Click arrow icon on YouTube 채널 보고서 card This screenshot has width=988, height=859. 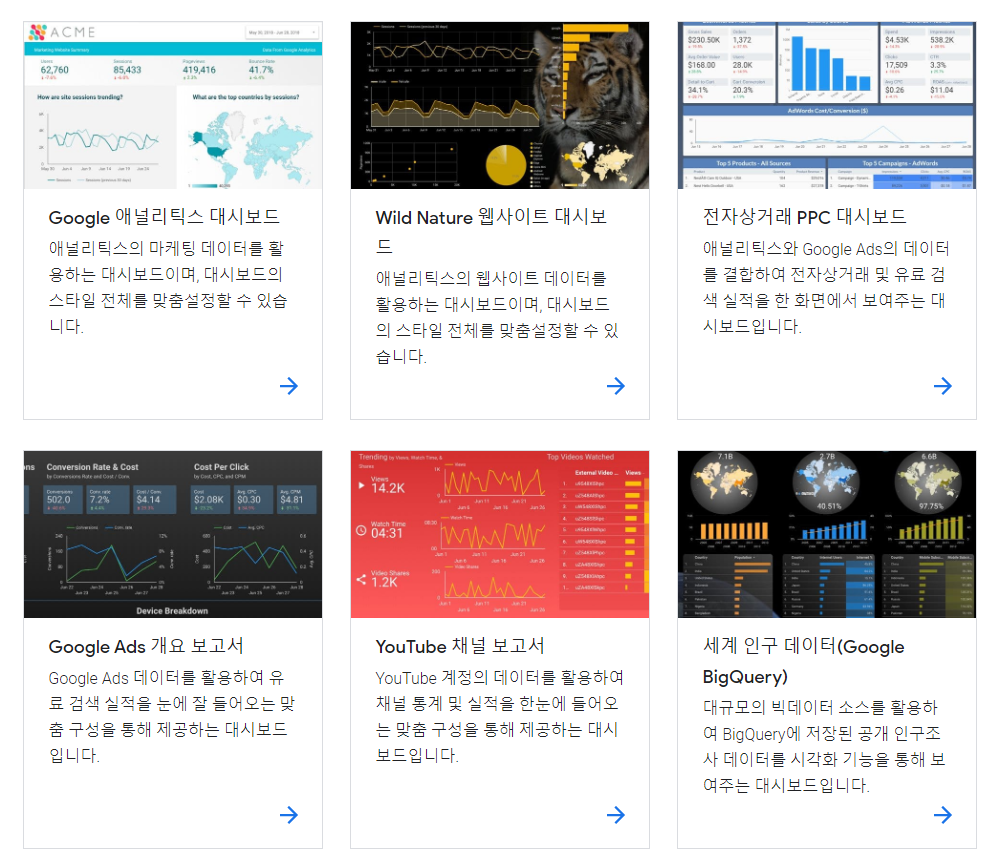616,815
